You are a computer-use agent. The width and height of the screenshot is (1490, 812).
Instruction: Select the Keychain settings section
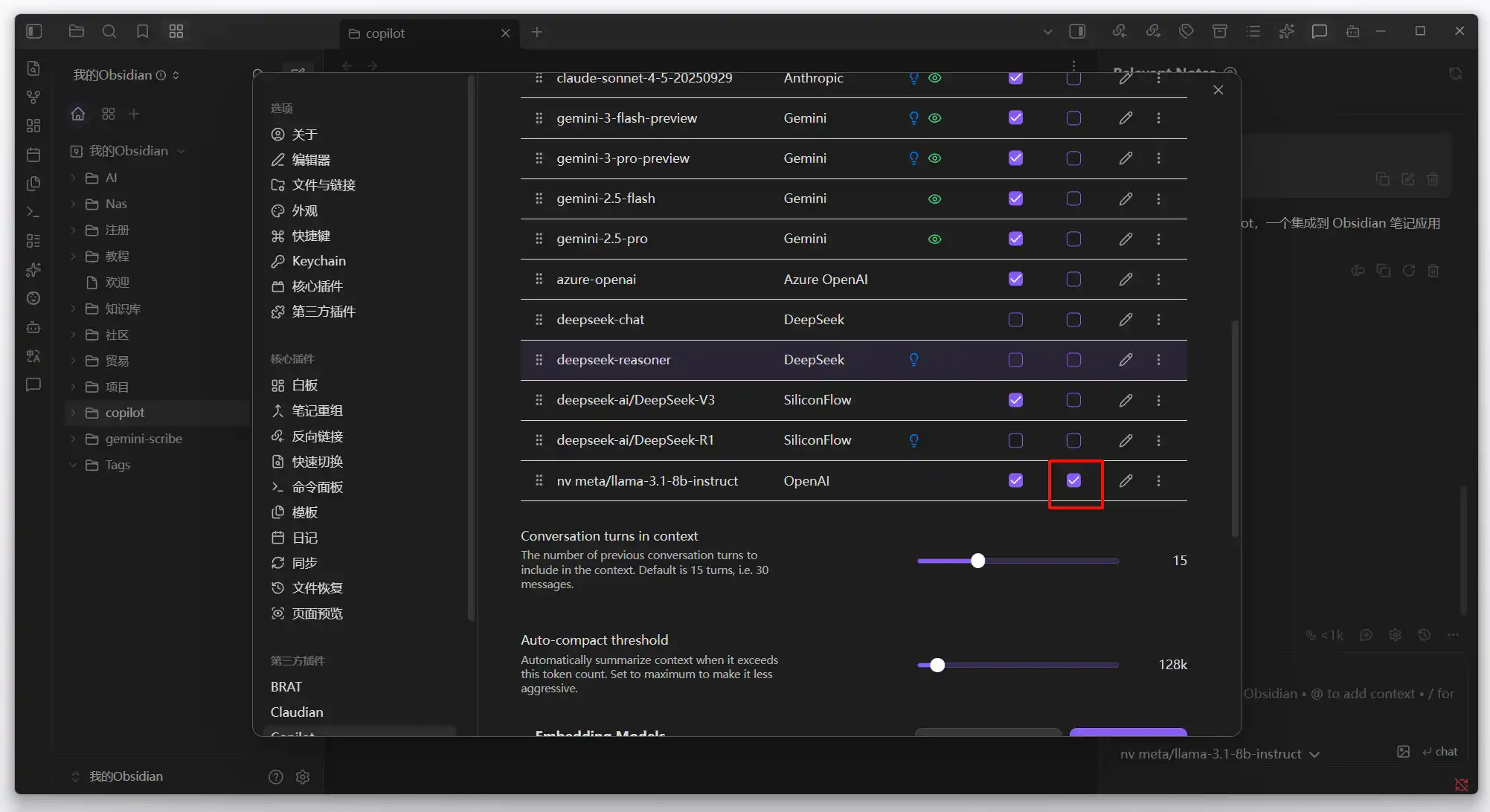click(318, 261)
